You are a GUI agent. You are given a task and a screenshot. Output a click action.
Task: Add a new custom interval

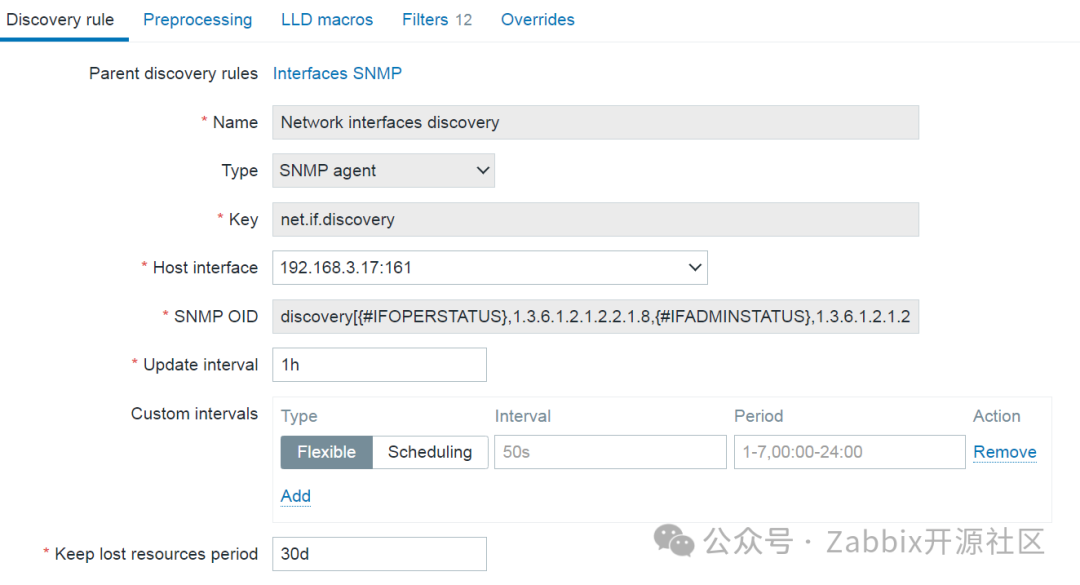(295, 496)
